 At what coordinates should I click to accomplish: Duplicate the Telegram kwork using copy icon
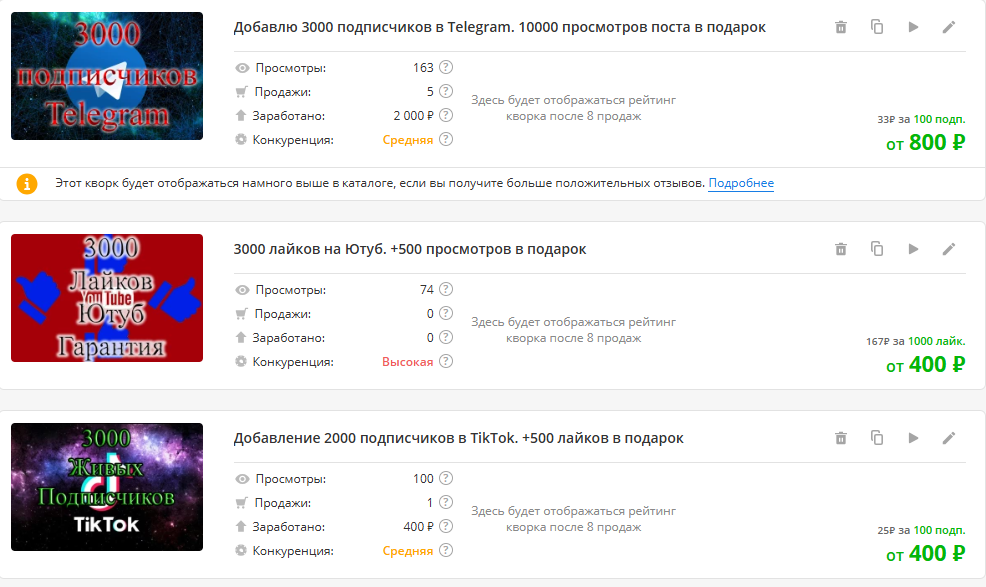877,27
